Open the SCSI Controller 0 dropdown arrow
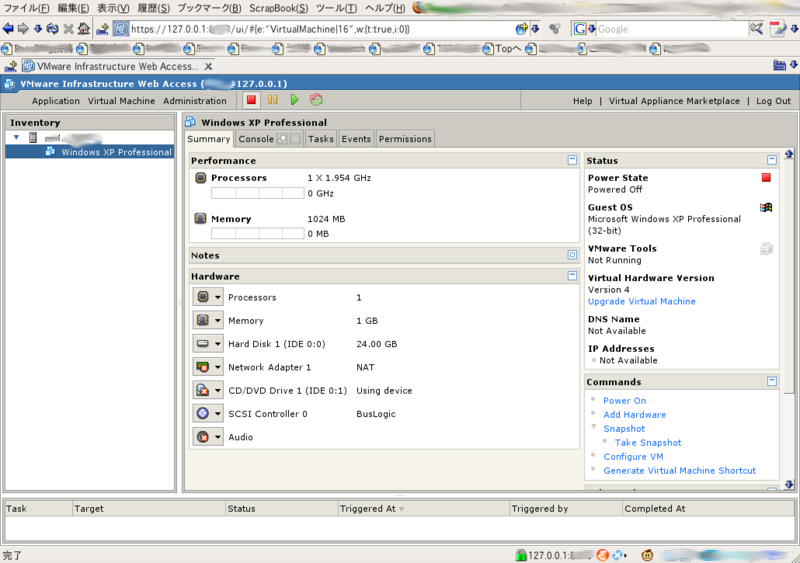The height and width of the screenshot is (563, 800). click(x=218, y=414)
